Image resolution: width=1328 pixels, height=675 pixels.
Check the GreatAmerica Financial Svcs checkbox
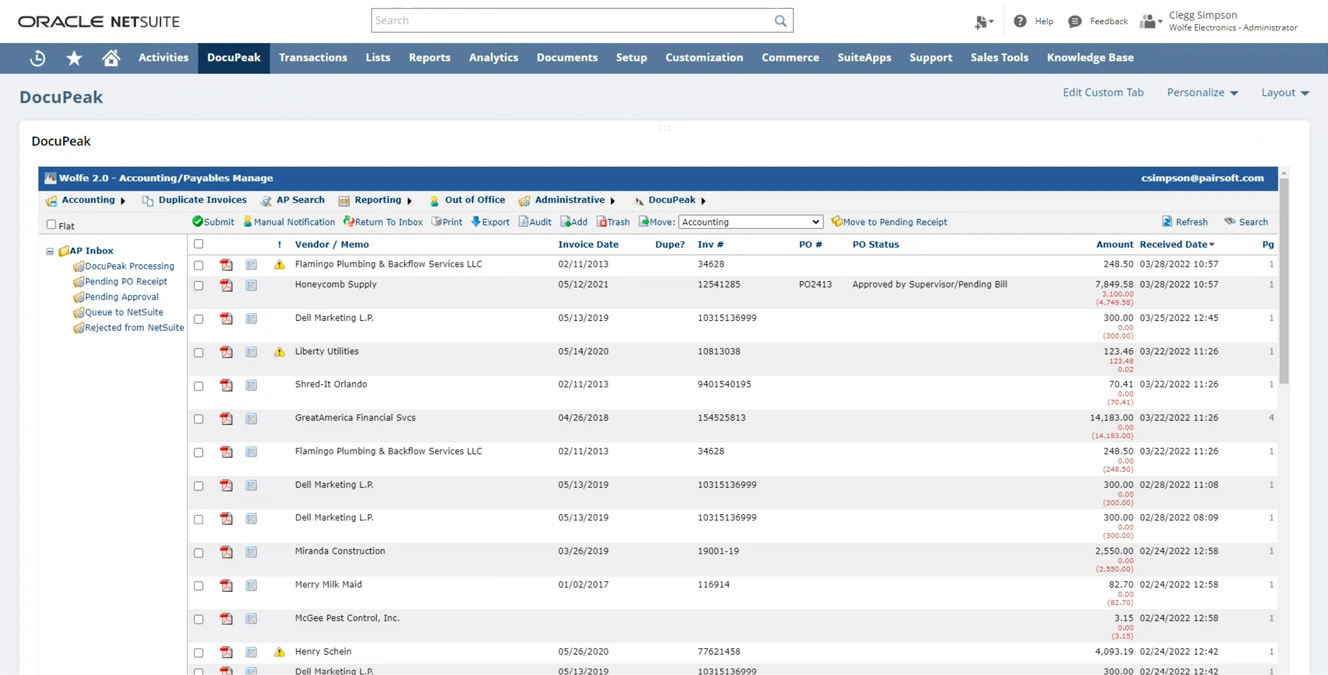click(x=198, y=419)
